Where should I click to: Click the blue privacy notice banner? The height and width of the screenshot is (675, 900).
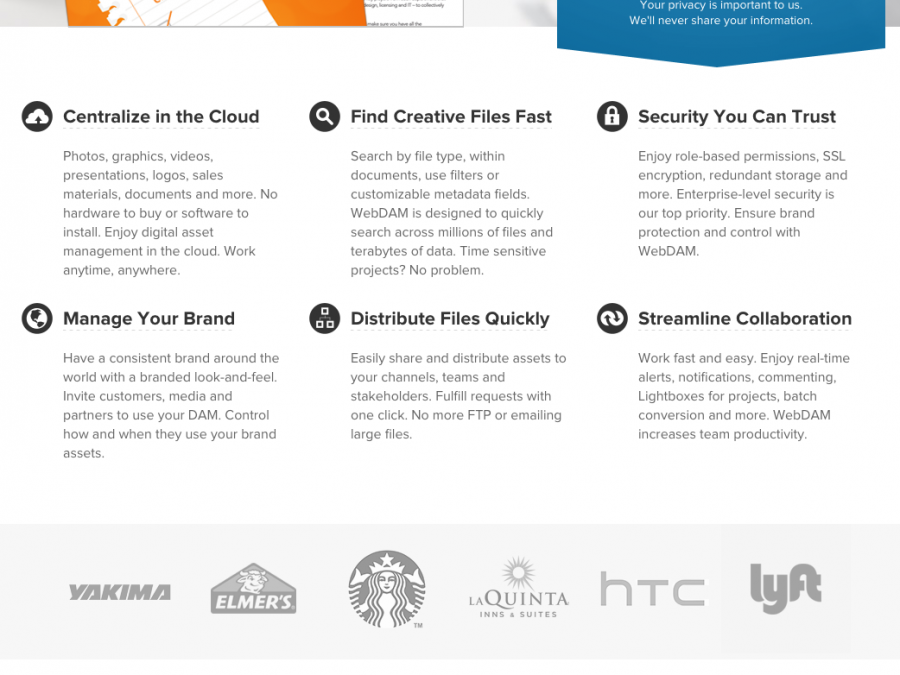point(720,25)
